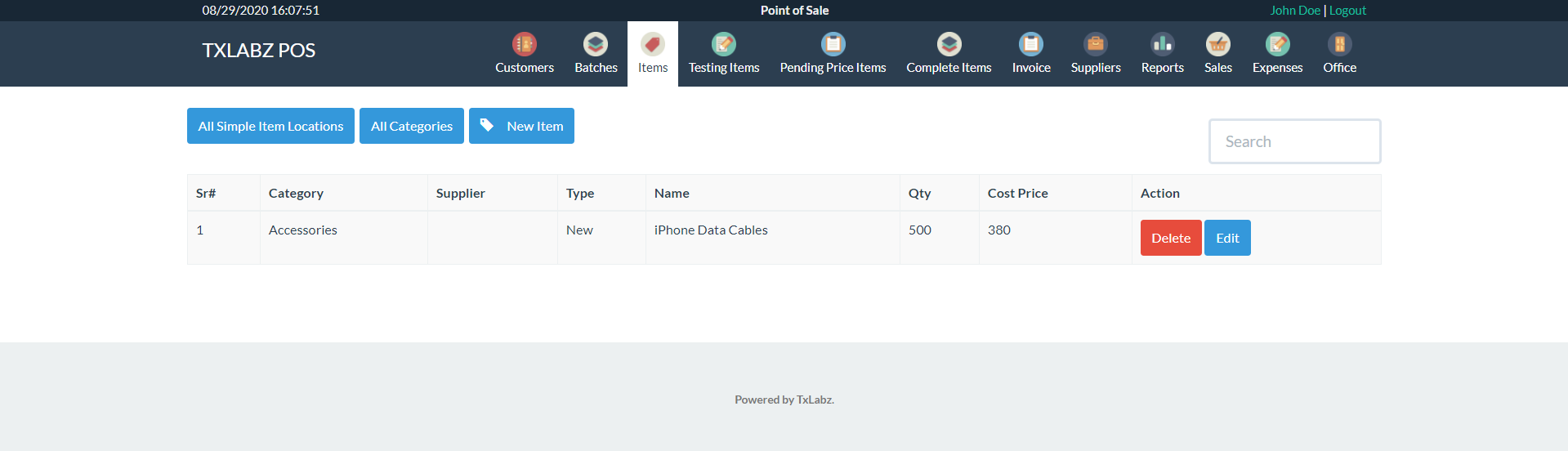Go to Sales menu label
The height and width of the screenshot is (451, 1568).
tap(1218, 68)
